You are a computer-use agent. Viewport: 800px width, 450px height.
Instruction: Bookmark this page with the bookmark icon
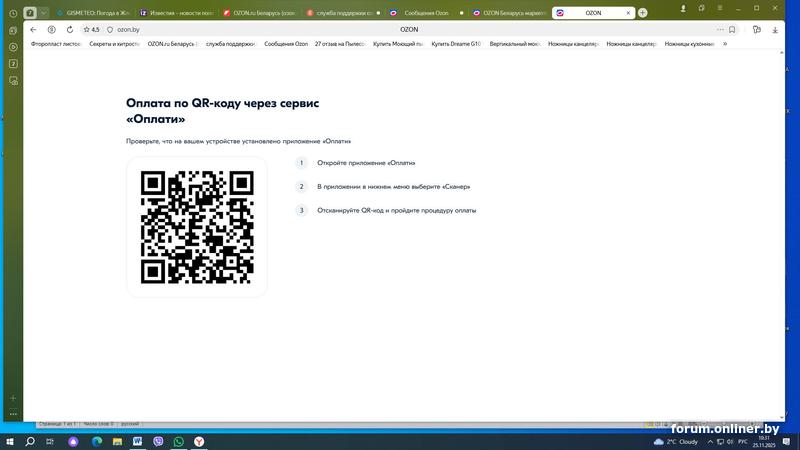732,30
